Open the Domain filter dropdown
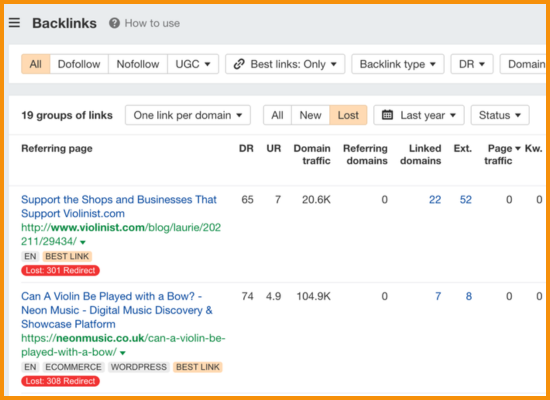The image size is (550, 400). click(x=523, y=64)
